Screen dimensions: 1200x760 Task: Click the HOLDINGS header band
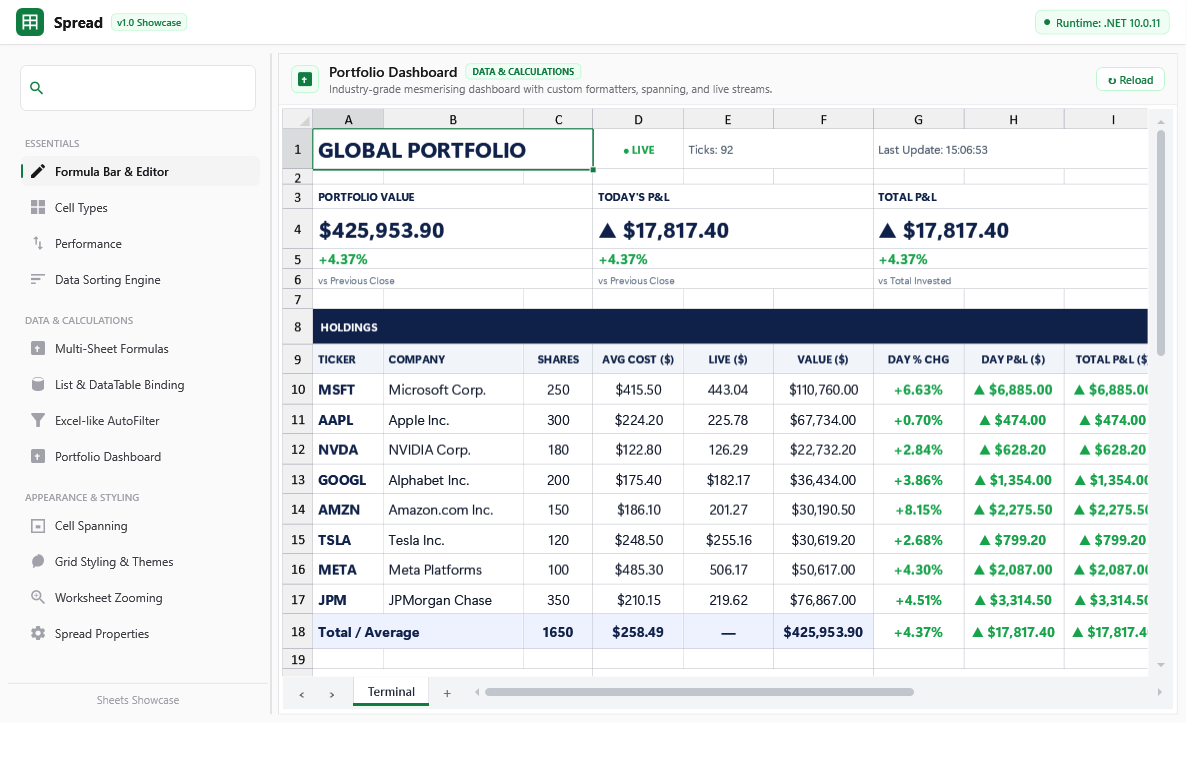[x=730, y=327]
